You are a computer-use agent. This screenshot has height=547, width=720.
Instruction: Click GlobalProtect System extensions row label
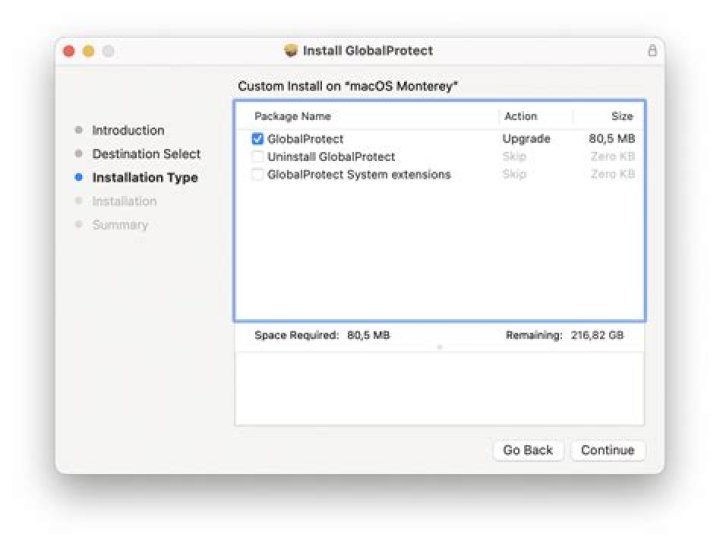(x=359, y=175)
